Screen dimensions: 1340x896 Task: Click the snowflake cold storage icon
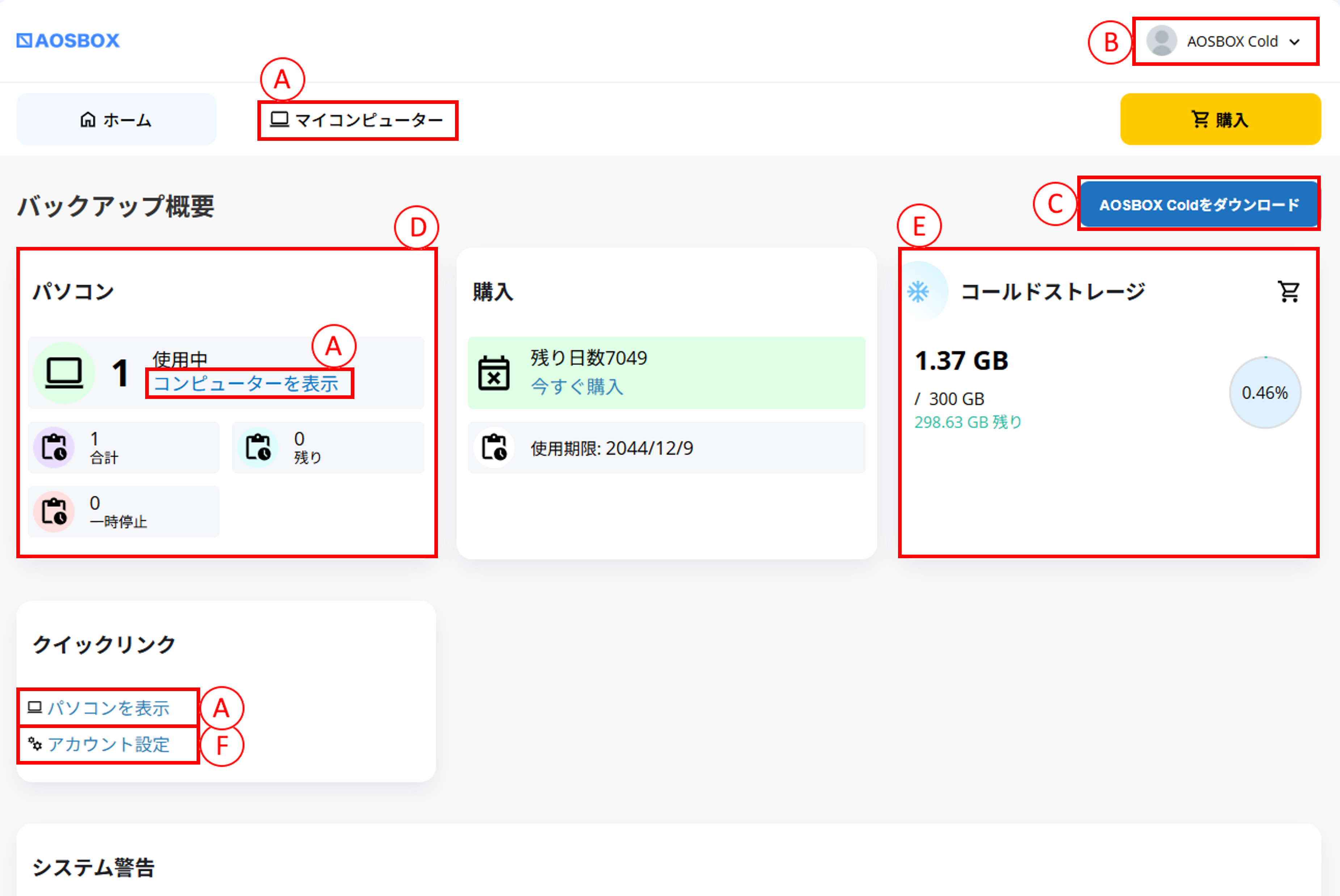coord(918,291)
